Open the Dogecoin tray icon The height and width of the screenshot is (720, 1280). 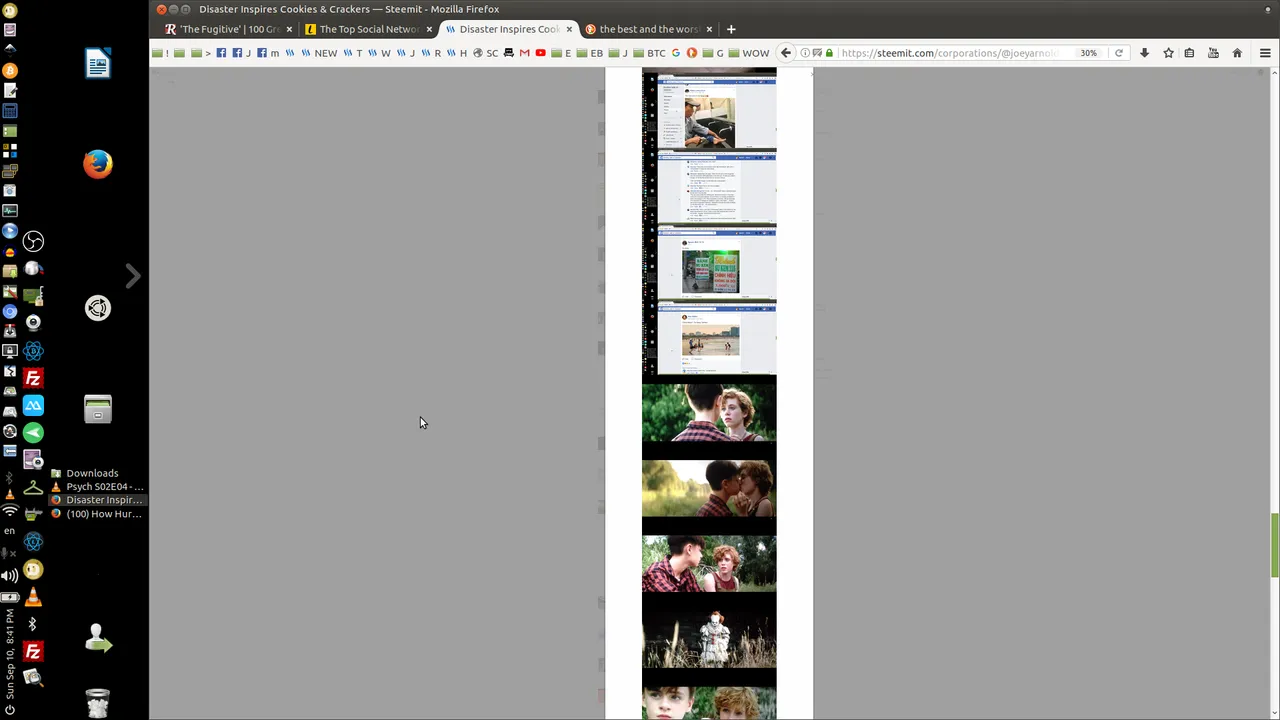33,570
